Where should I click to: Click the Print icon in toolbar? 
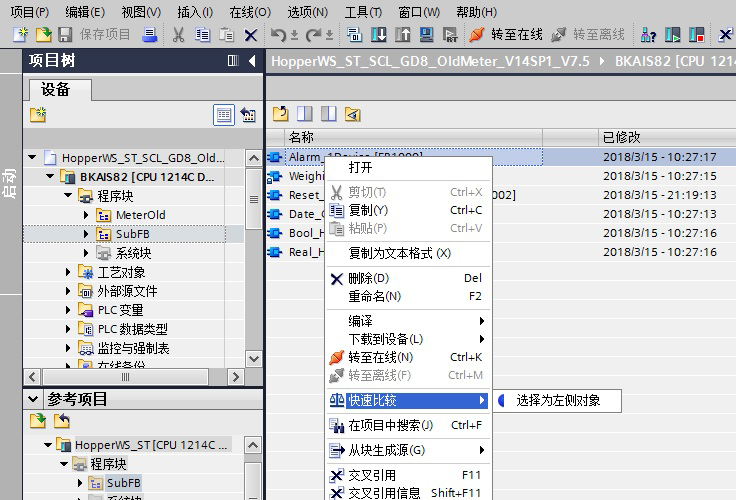(149, 35)
